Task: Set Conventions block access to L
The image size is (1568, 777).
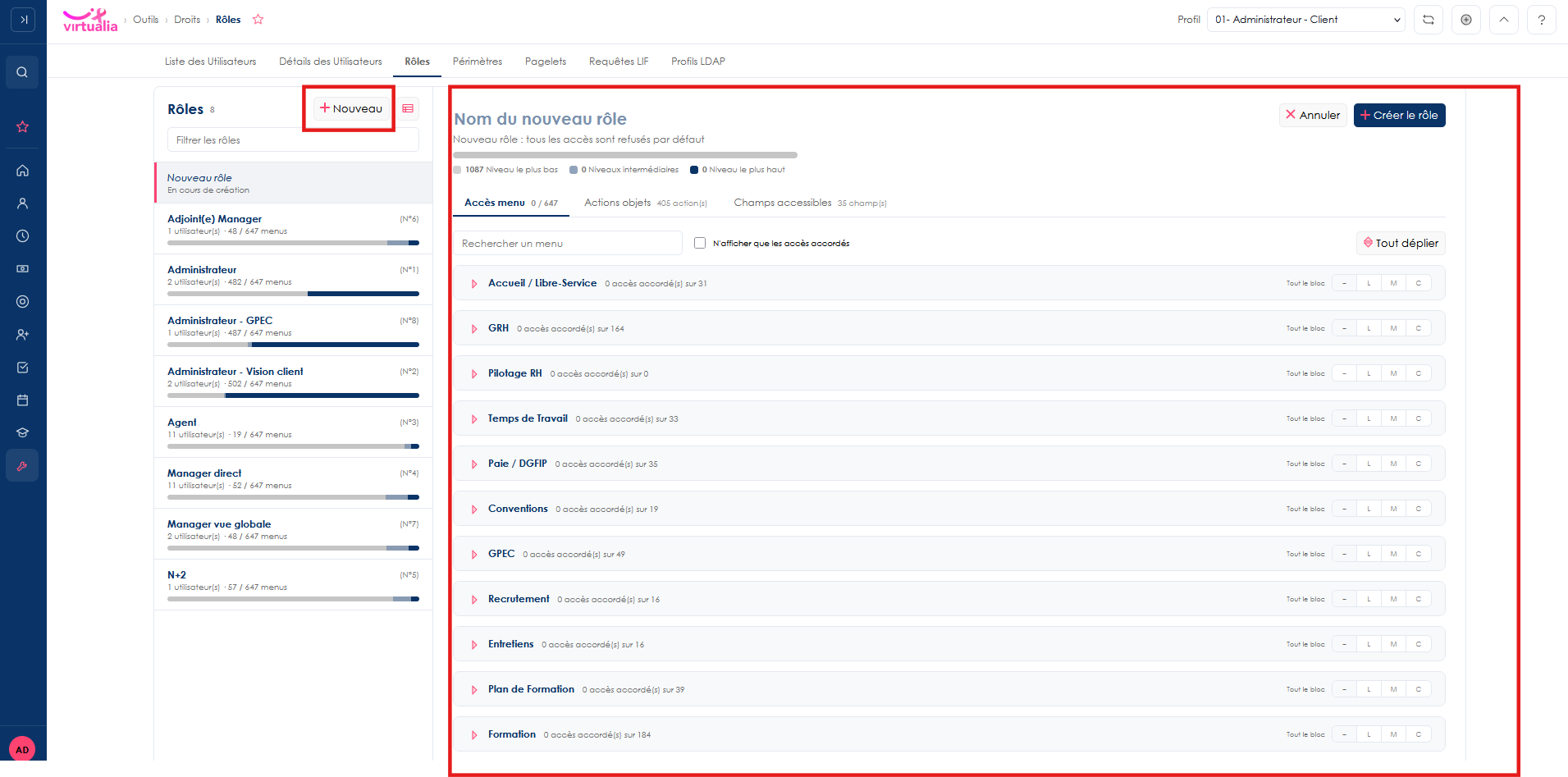Action: [1369, 509]
